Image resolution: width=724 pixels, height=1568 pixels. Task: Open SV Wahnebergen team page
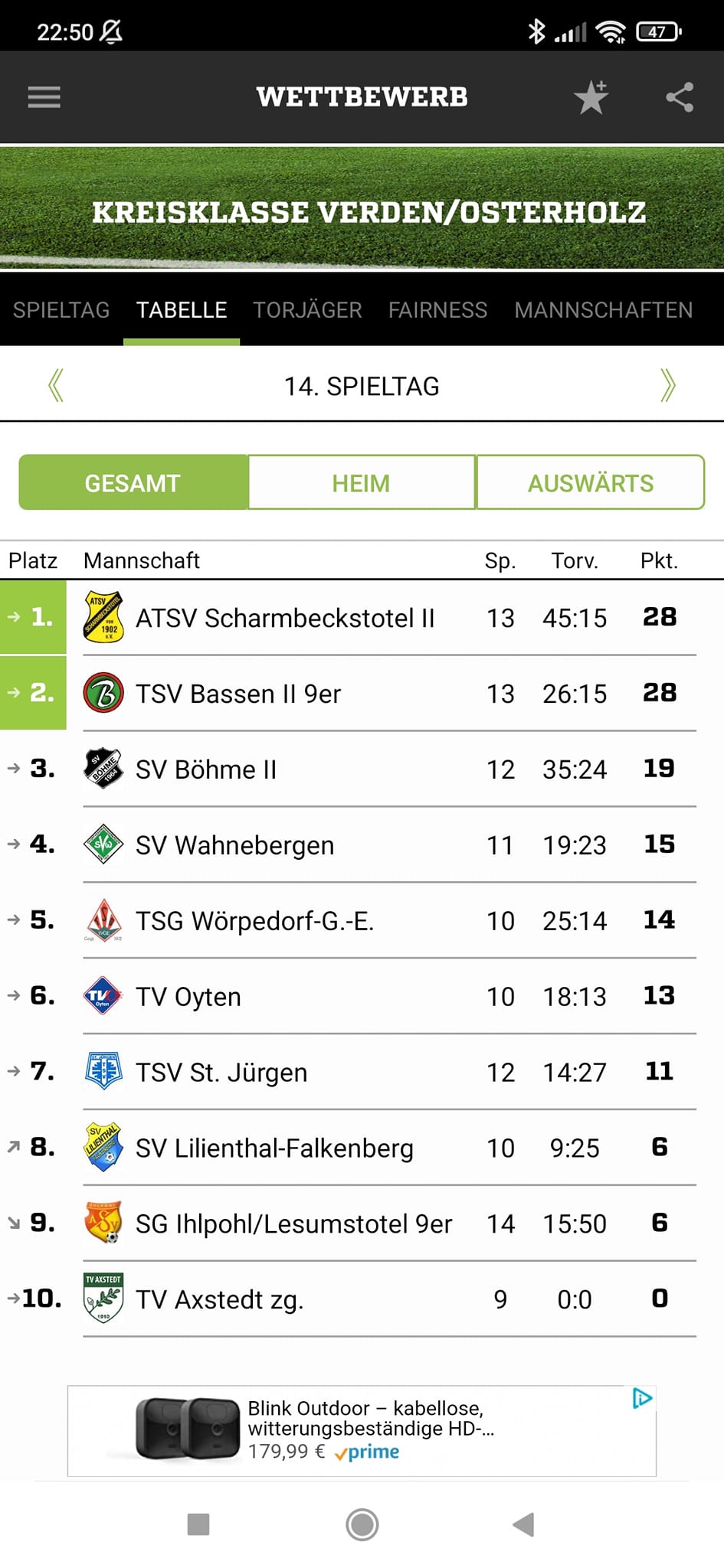pos(234,845)
